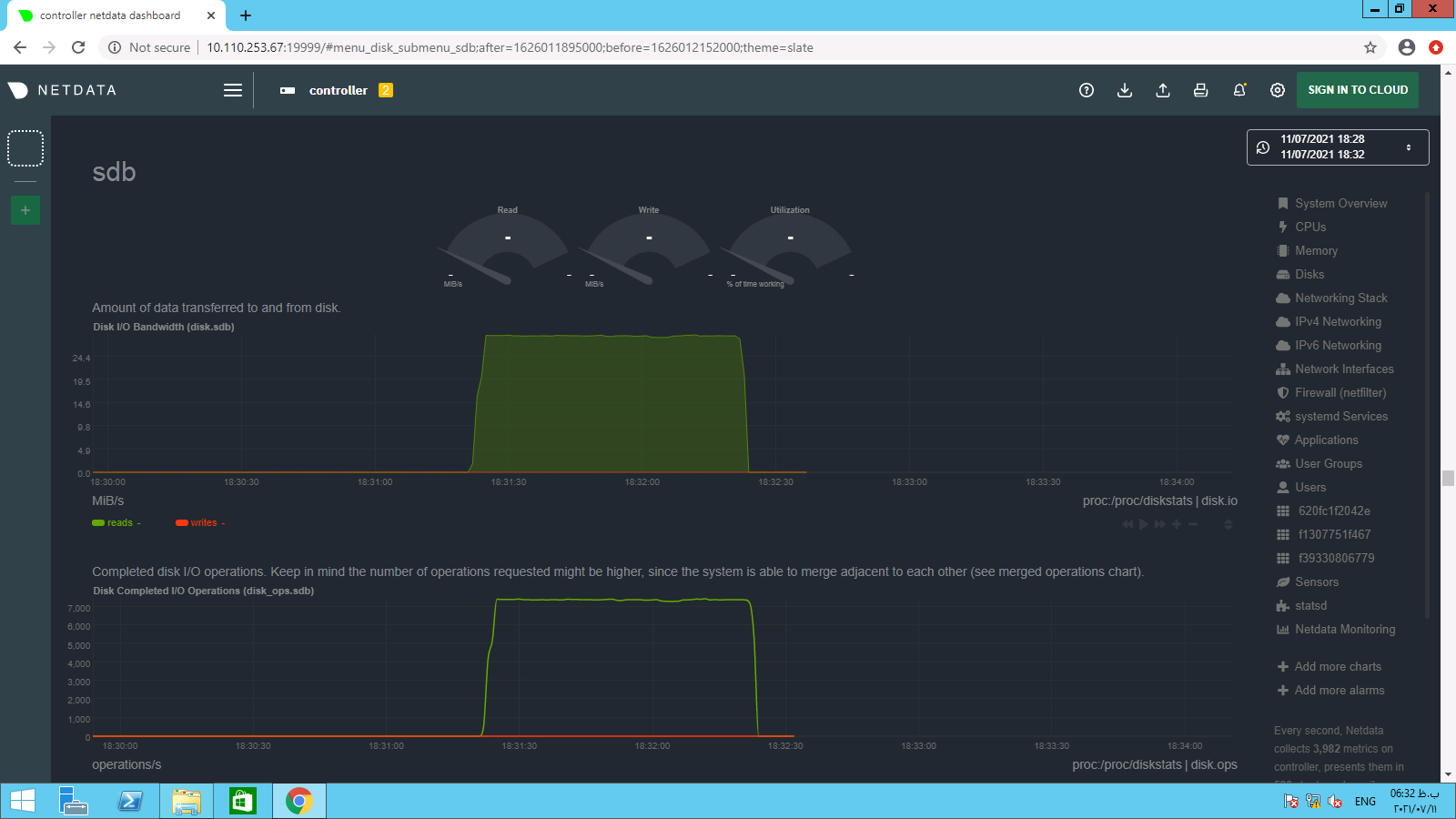
Task: Zoom out the disk.io chart
Action: [x=1193, y=524]
